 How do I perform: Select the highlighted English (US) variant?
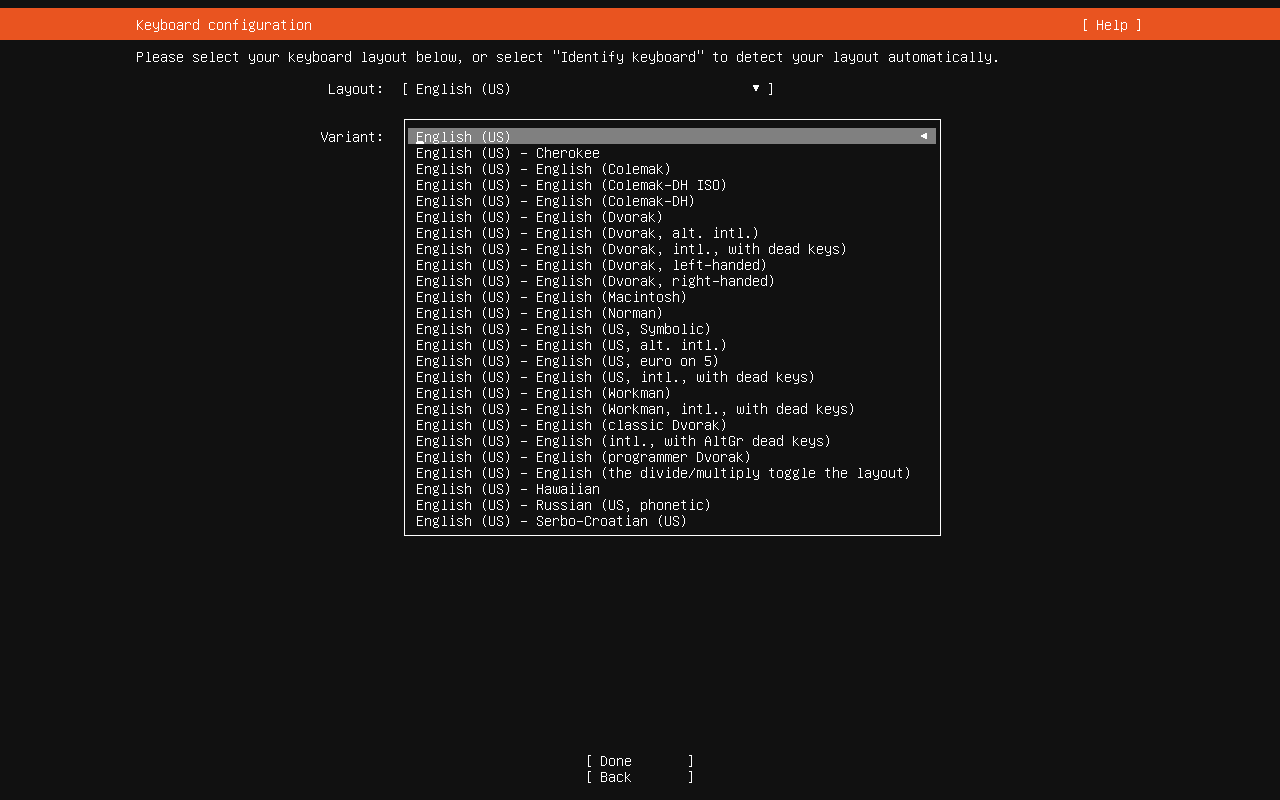click(x=463, y=137)
